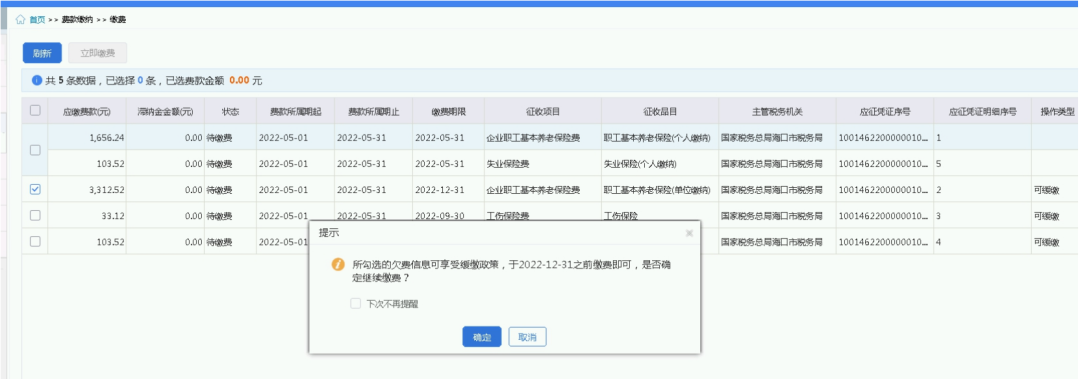Click the 2022-12-31 deadline cell
This screenshot has width=1080, height=379.
click(448, 190)
